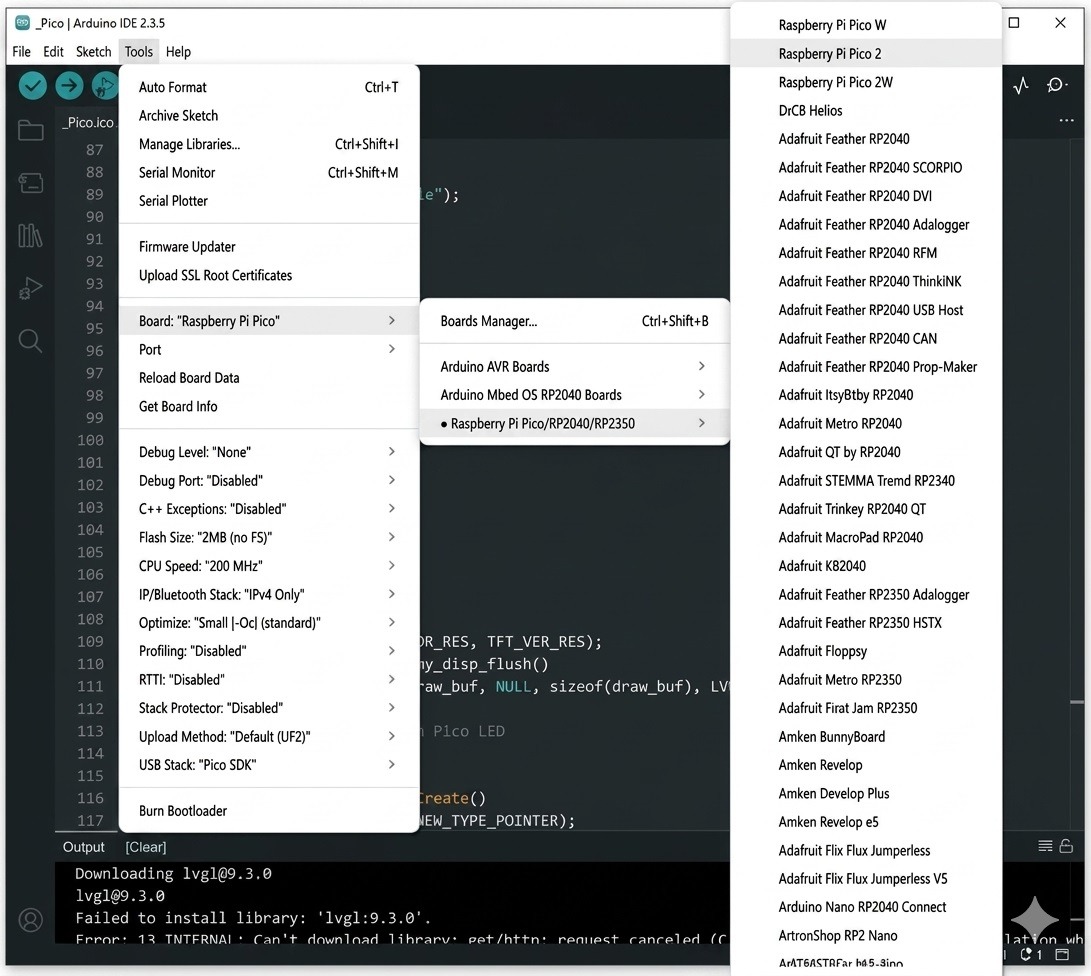The image size is (1091, 976).
Task: Click the user account icon
Action: [x=31, y=920]
